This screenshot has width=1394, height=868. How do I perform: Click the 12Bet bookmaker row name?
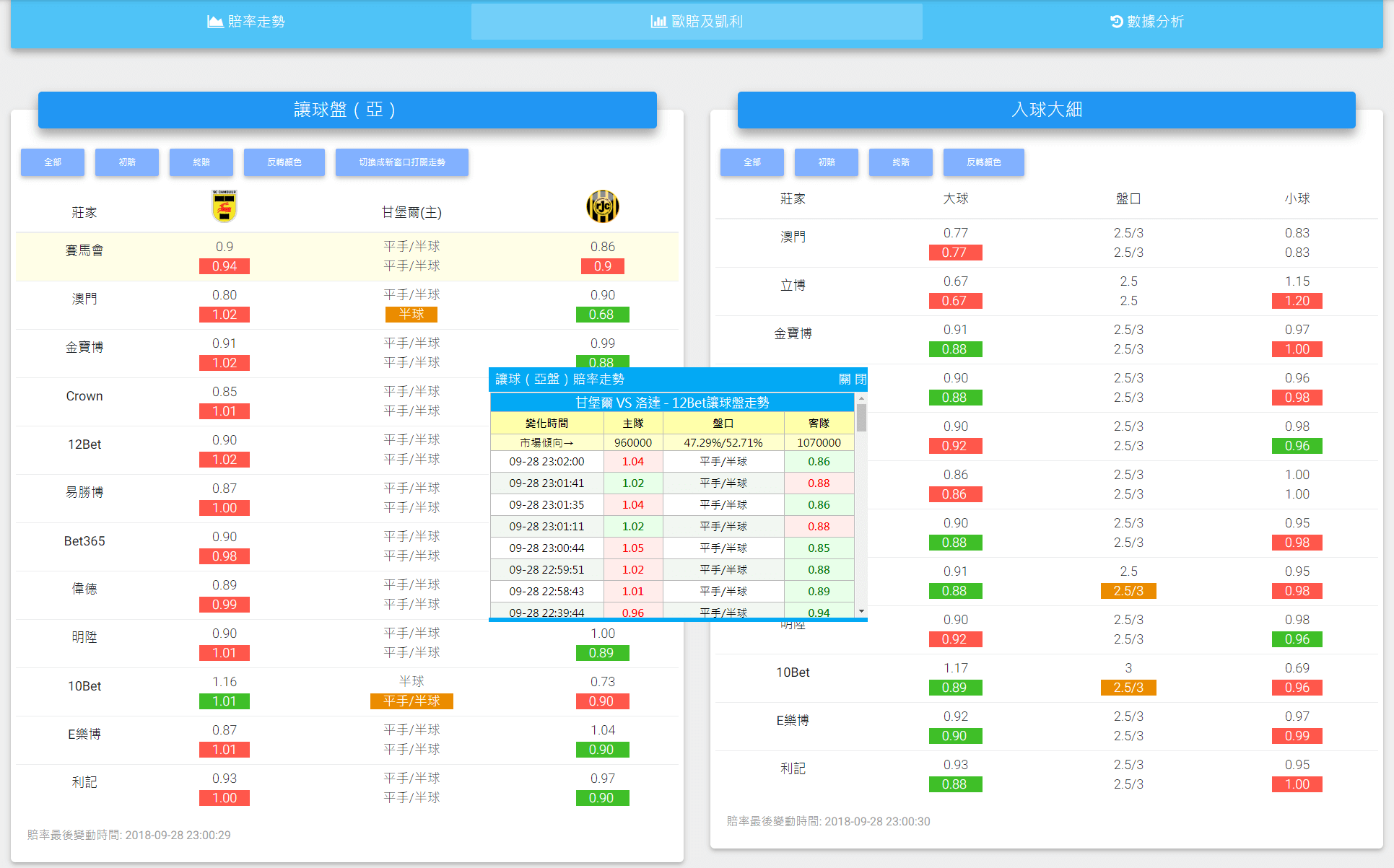84,444
